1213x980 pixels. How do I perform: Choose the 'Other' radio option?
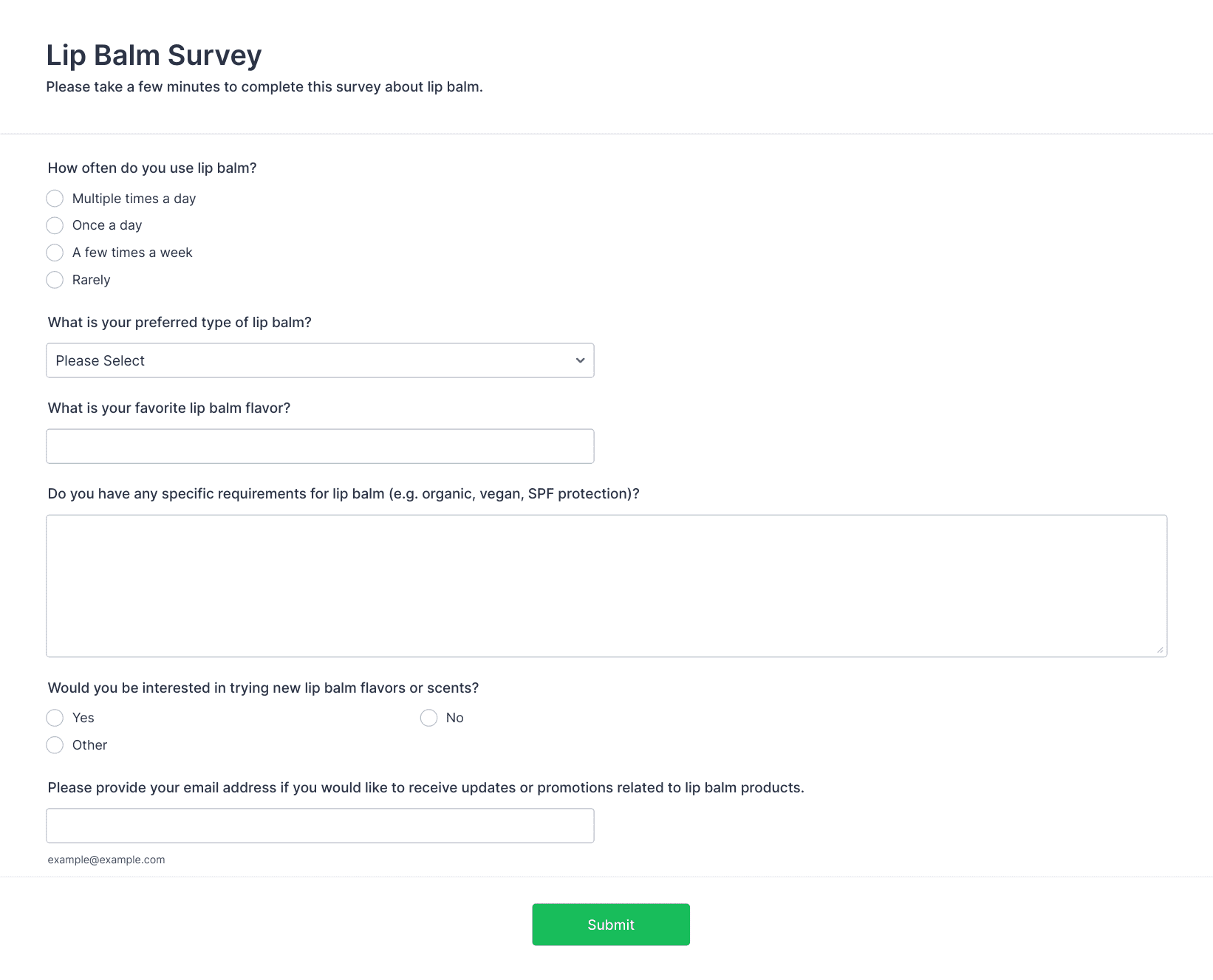pos(55,745)
